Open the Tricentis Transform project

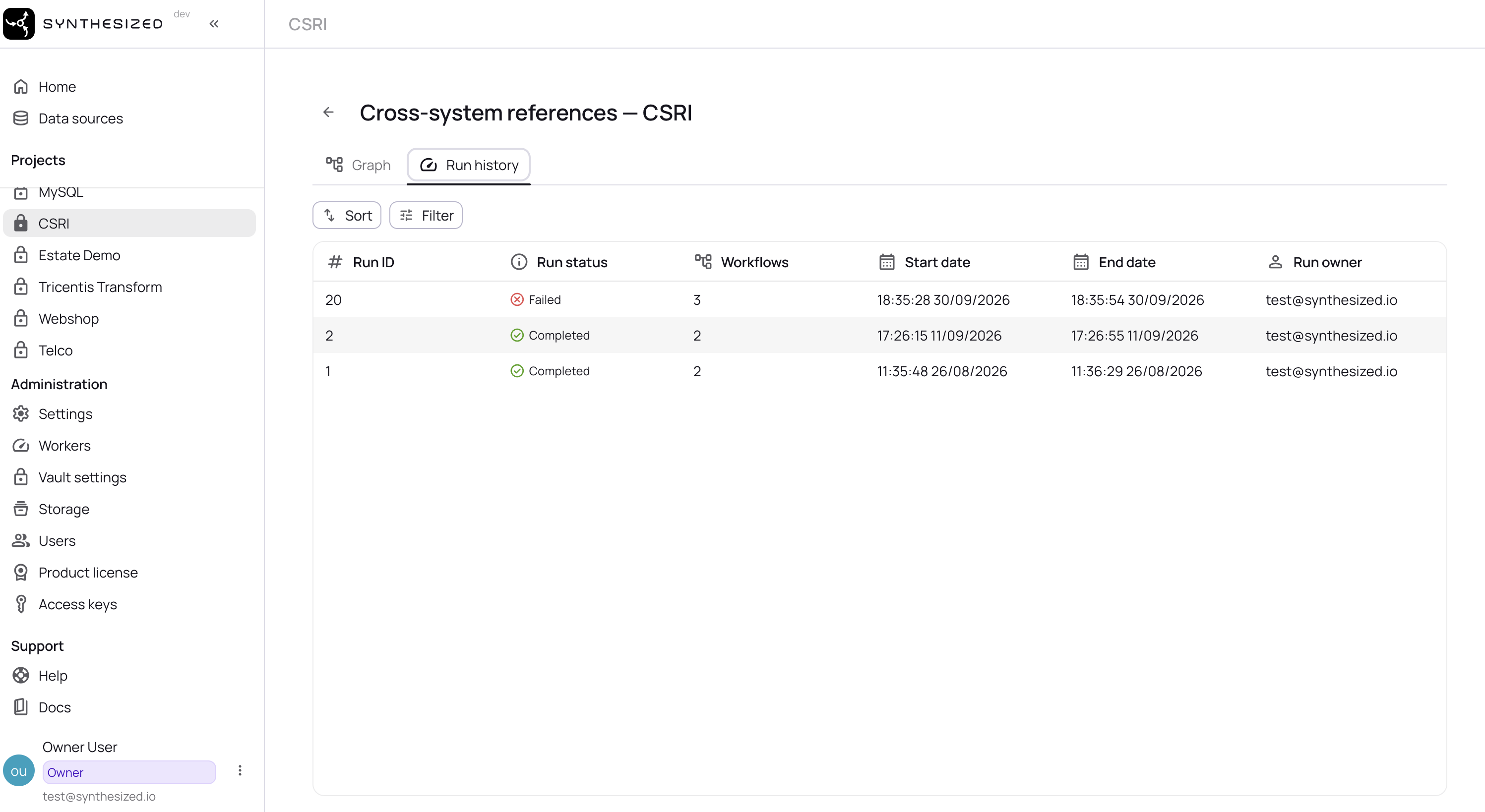tap(129, 287)
